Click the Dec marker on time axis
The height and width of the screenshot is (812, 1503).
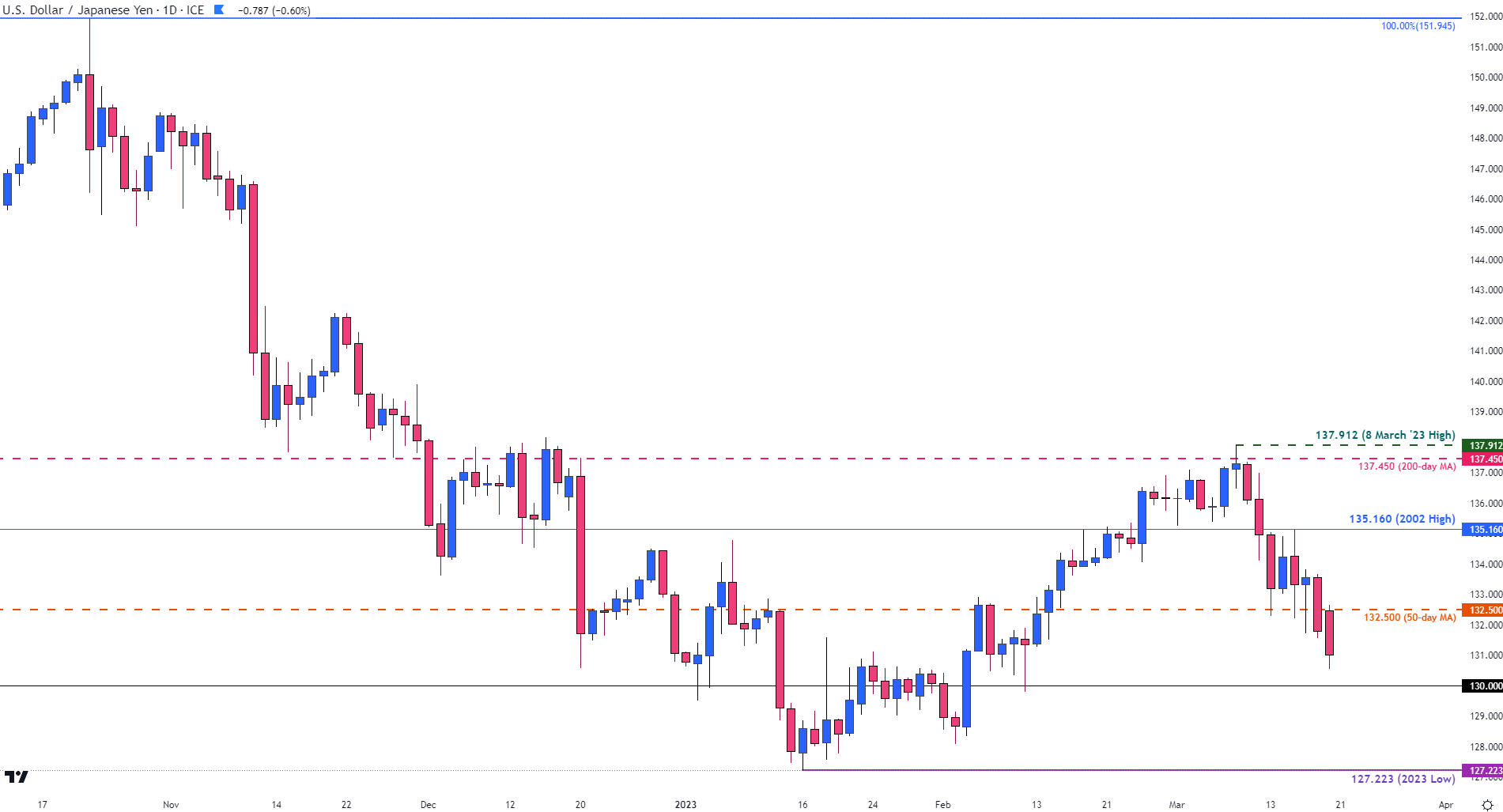coord(428,805)
